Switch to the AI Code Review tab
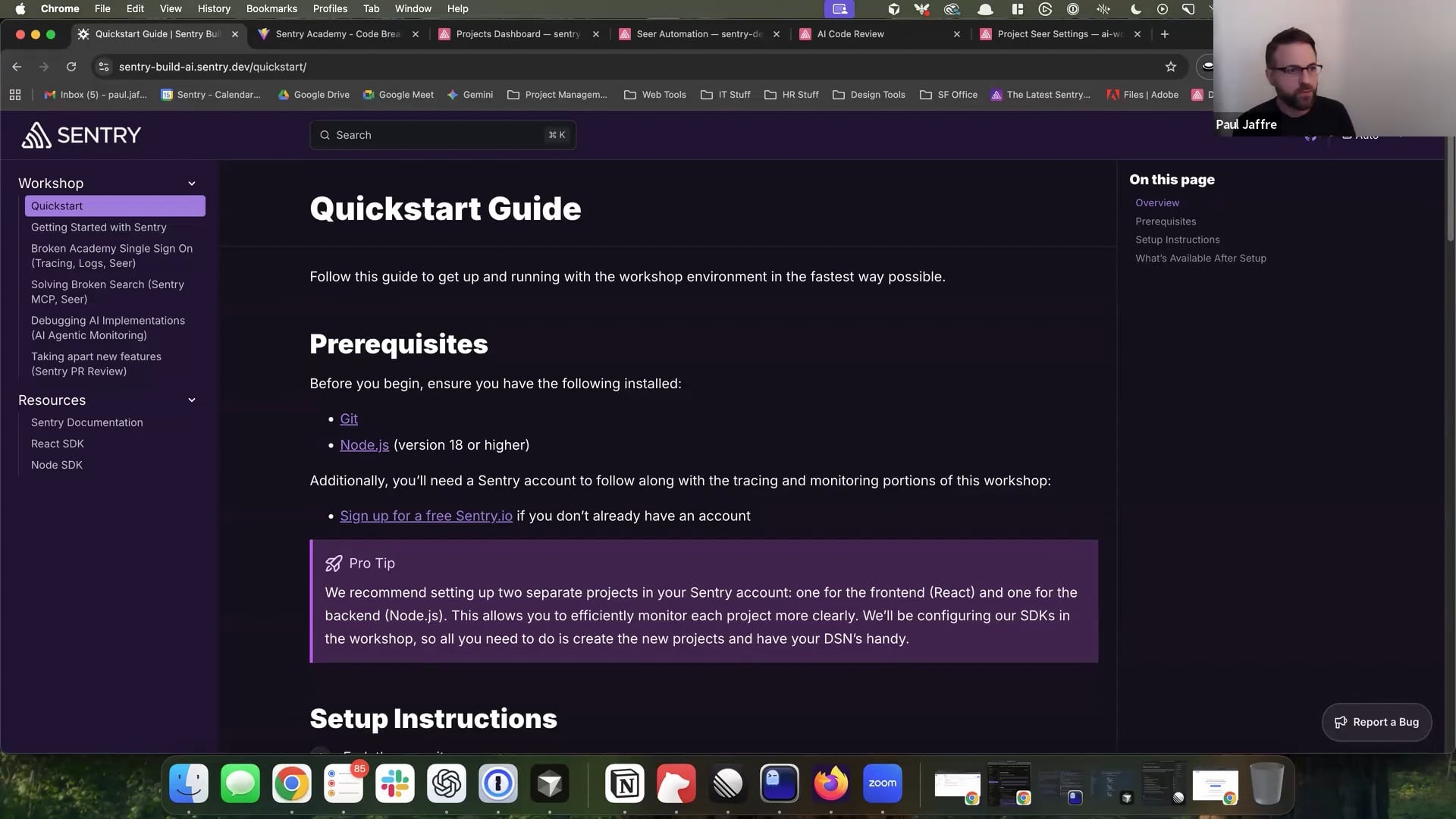This screenshot has width=1456, height=819. coord(849,34)
